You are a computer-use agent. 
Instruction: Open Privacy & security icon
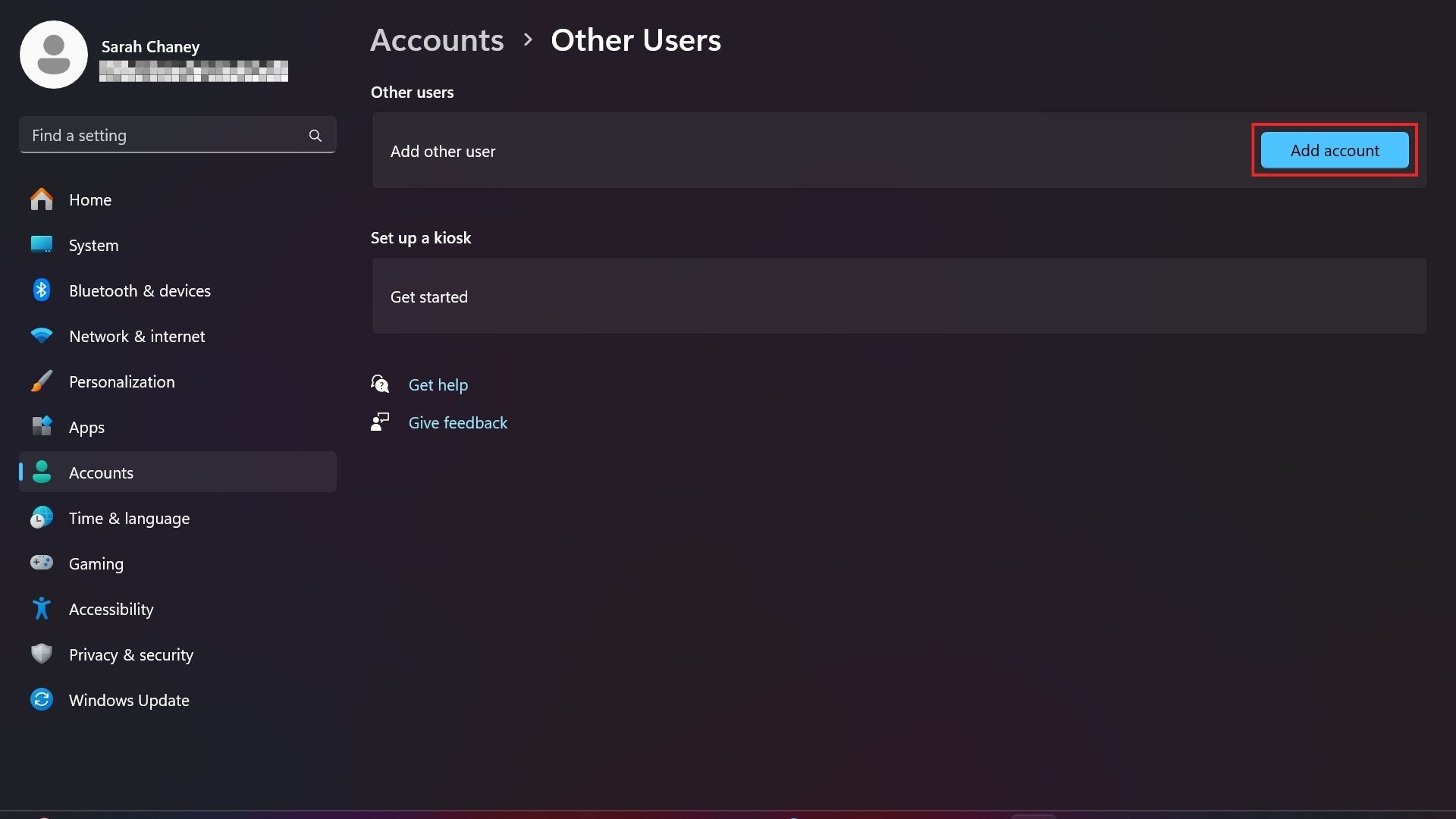[x=40, y=654]
